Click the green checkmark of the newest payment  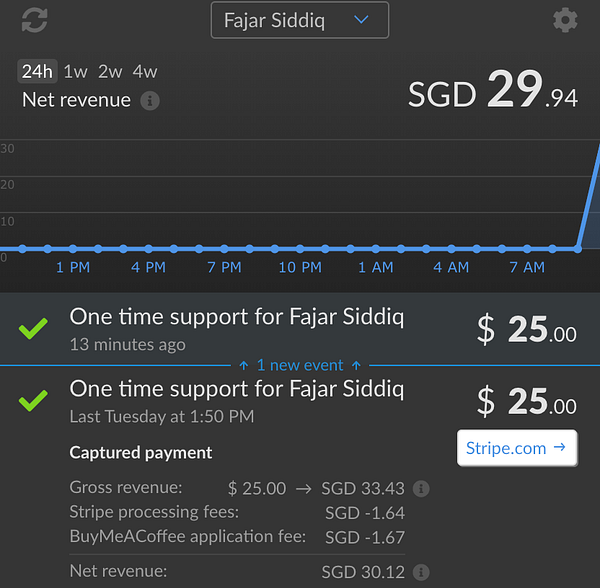pyautogui.click(x=33, y=328)
